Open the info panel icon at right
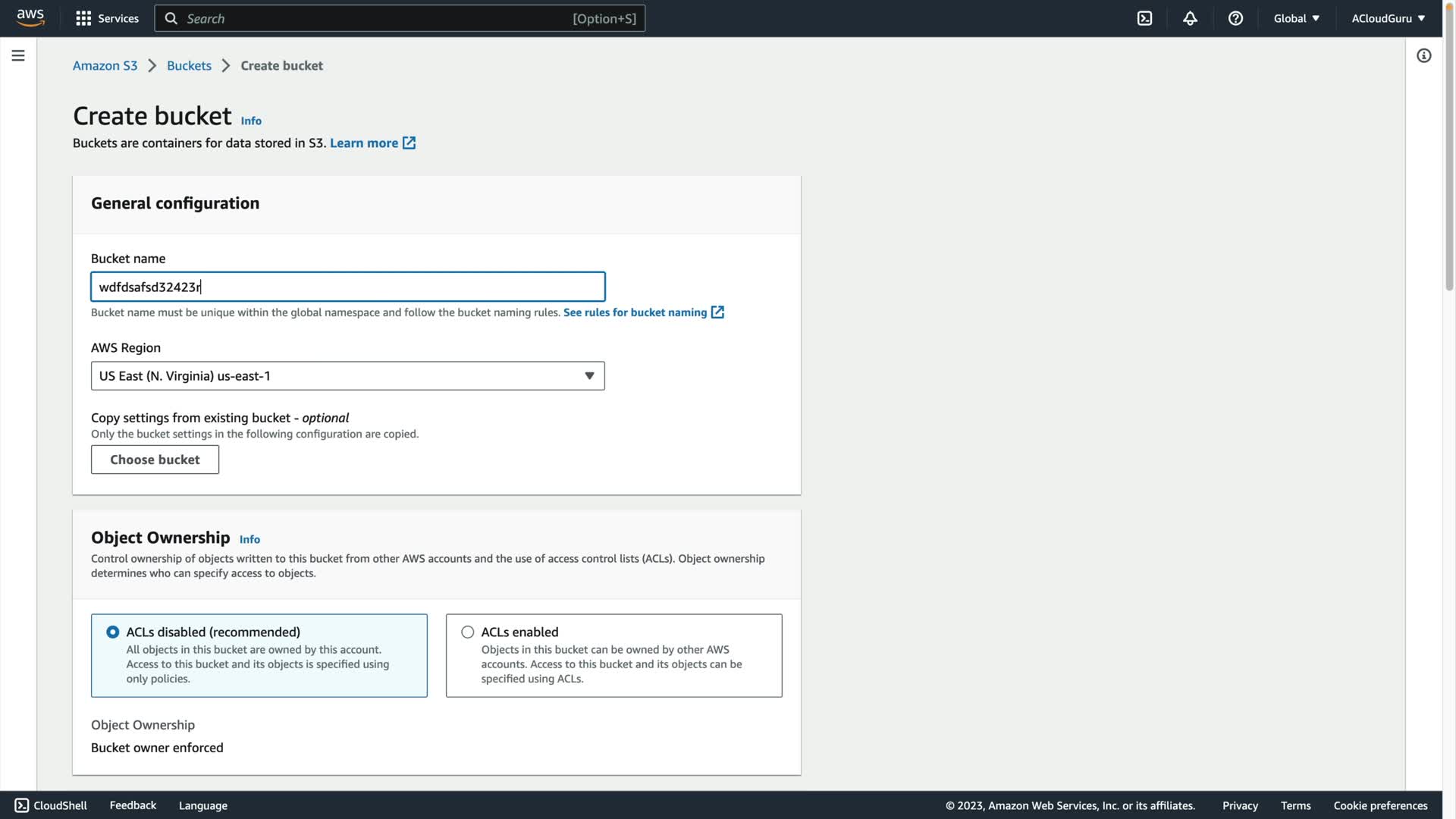The image size is (1456, 819). pos(1423,55)
